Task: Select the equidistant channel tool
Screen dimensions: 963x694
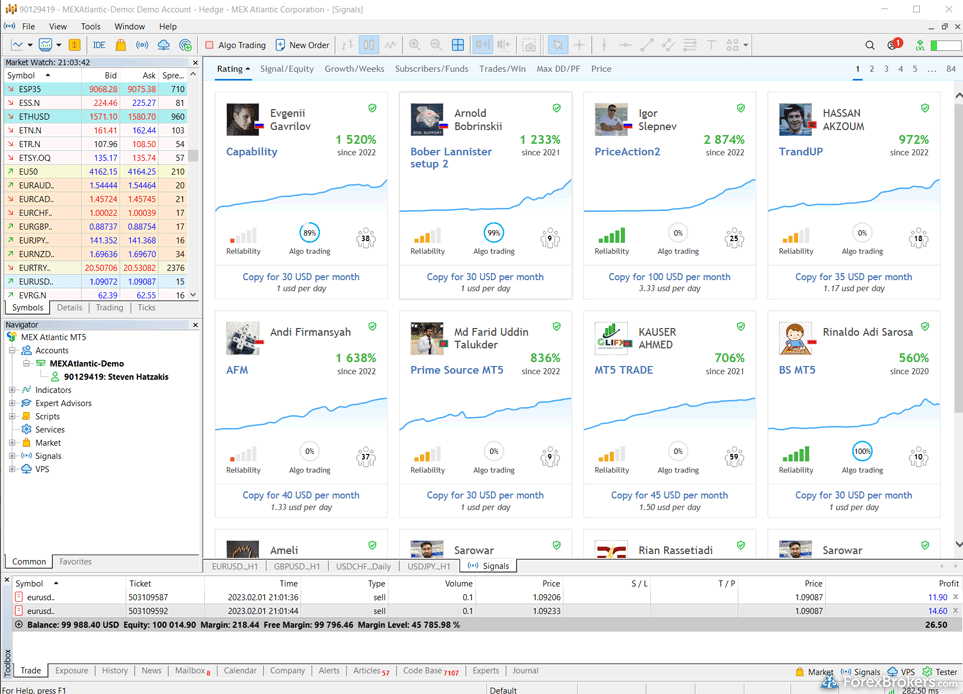Action: click(x=668, y=45)
